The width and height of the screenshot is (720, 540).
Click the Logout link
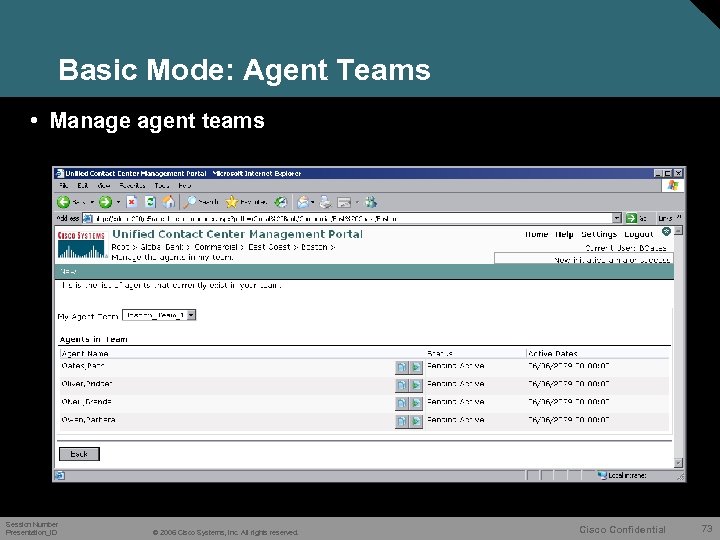[x=639, y=234]
